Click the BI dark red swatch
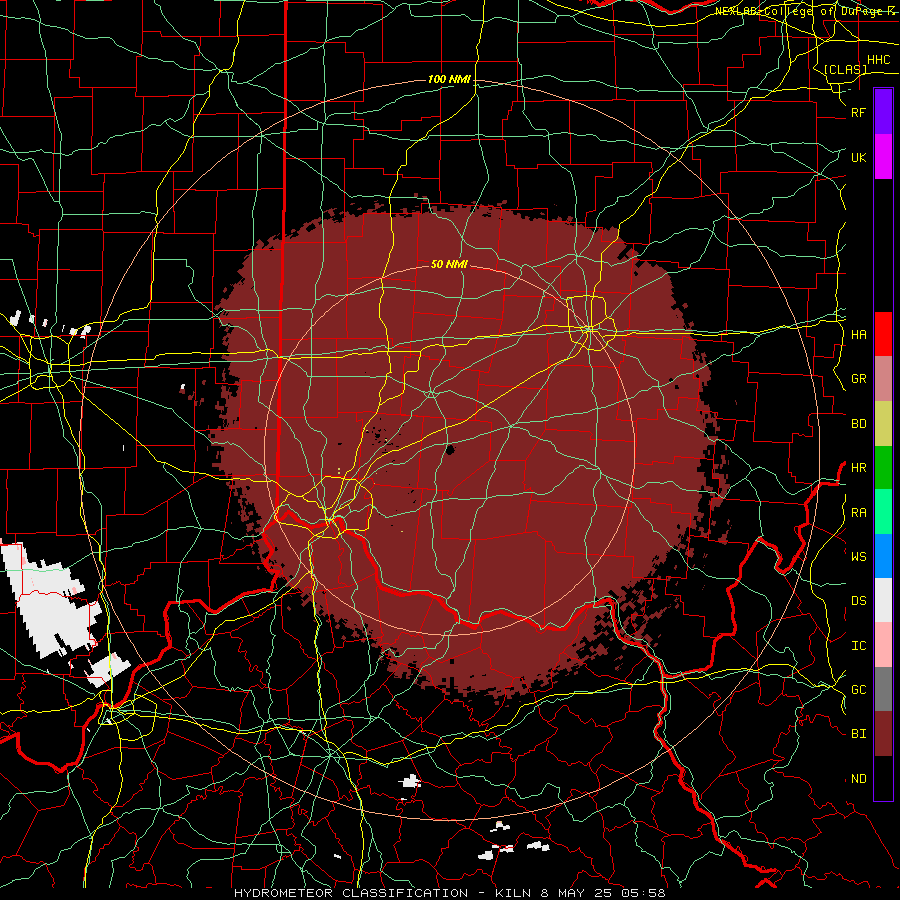Screen dimensions: 900x900 coord(883,734)
